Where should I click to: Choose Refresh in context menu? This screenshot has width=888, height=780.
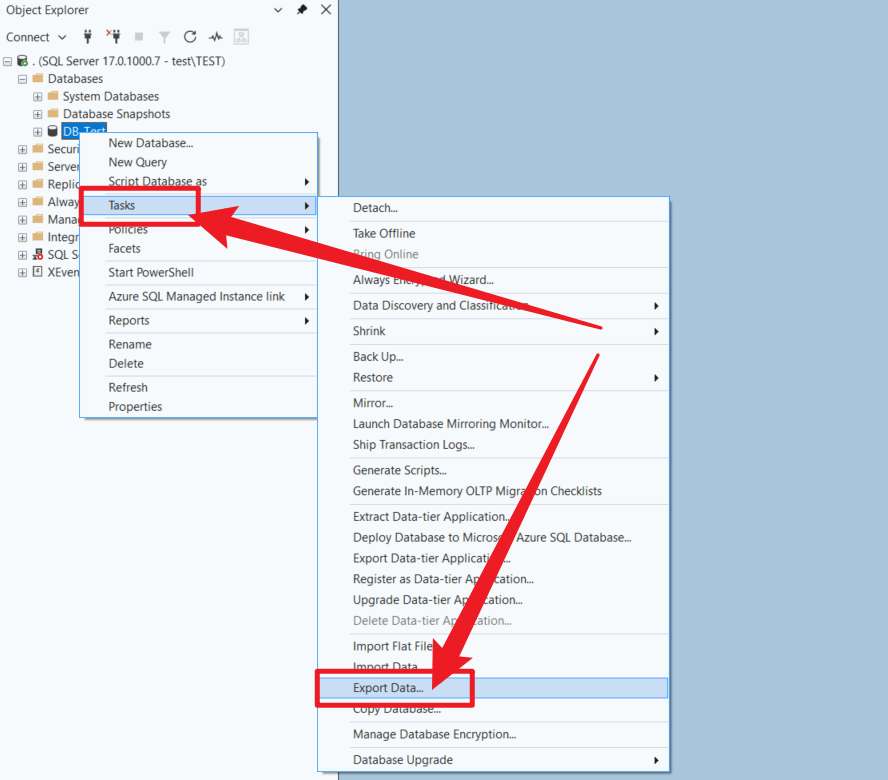pyautogui.click(x=198, y=387)
